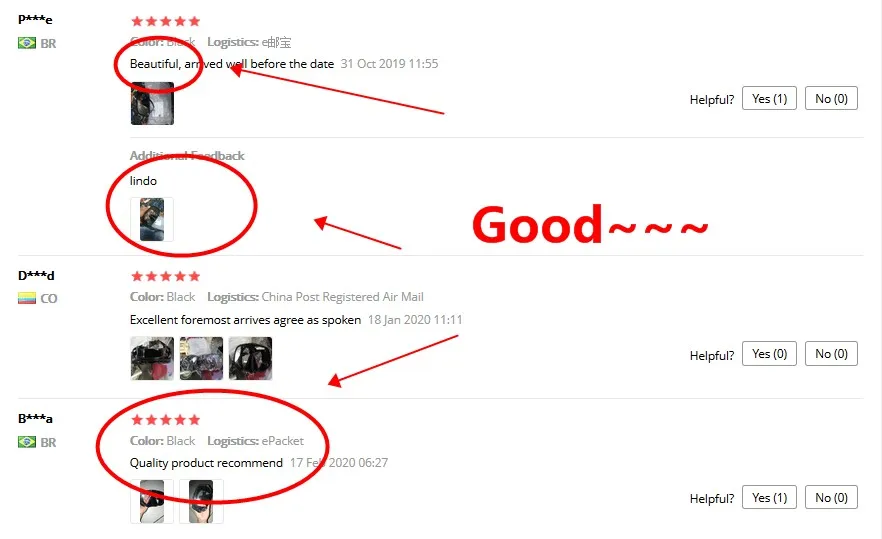The width and height of the screenshot is (882, 539).
Task: Open the third photo in D***d's review
Action: pos(250,358)
